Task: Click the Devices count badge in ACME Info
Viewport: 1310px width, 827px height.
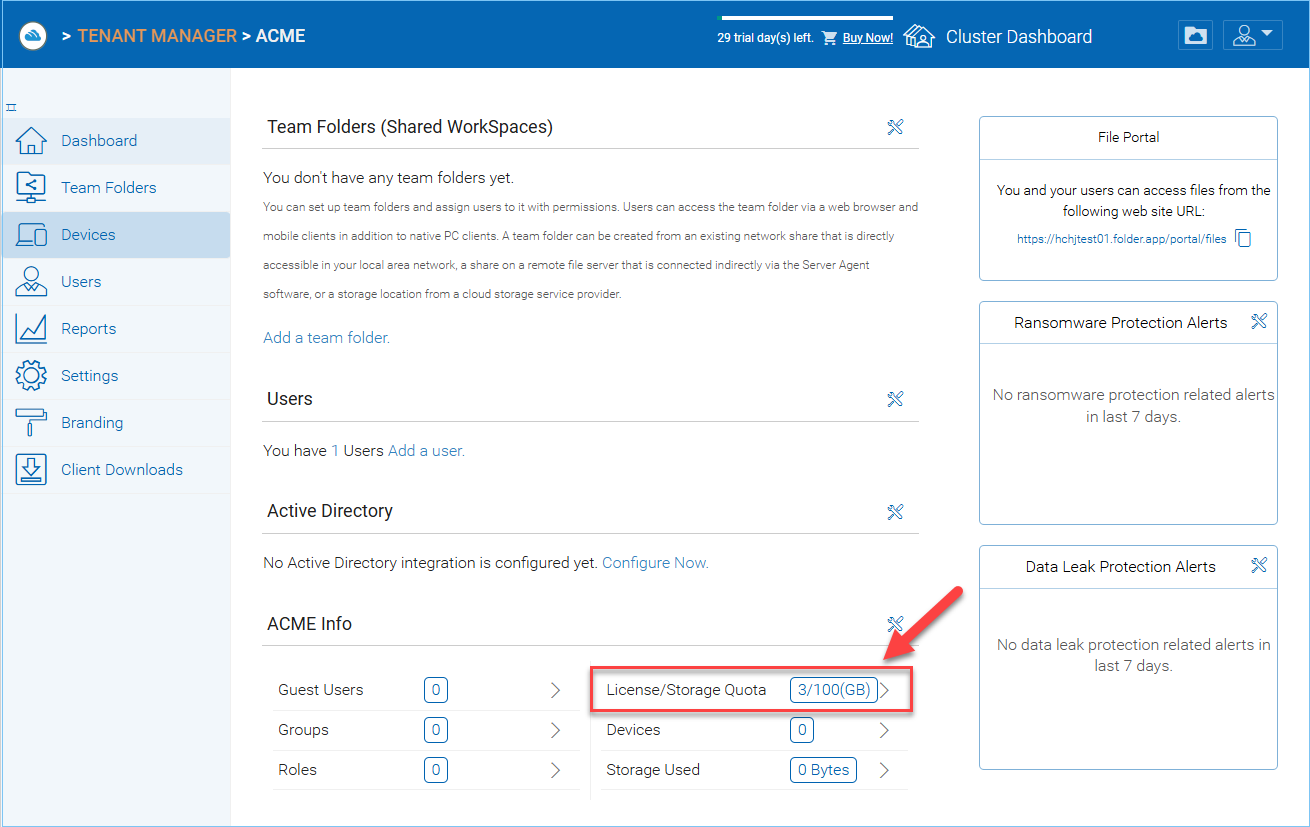Action: (x=801, y=730)
